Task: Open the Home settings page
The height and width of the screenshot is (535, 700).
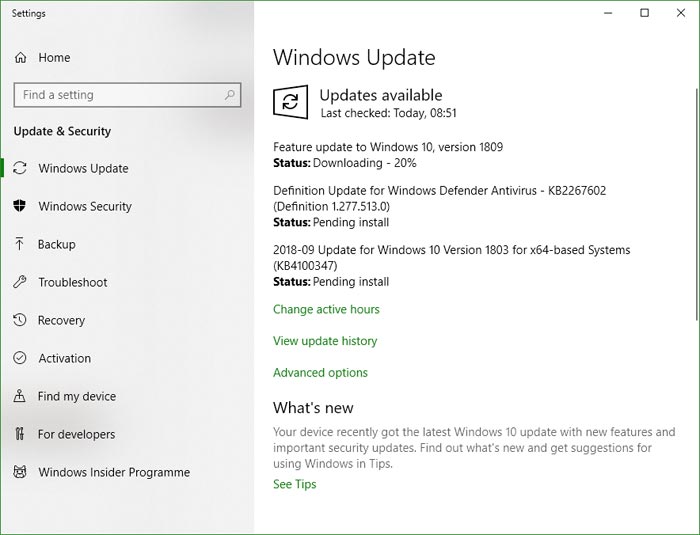Action: [54, 58]
